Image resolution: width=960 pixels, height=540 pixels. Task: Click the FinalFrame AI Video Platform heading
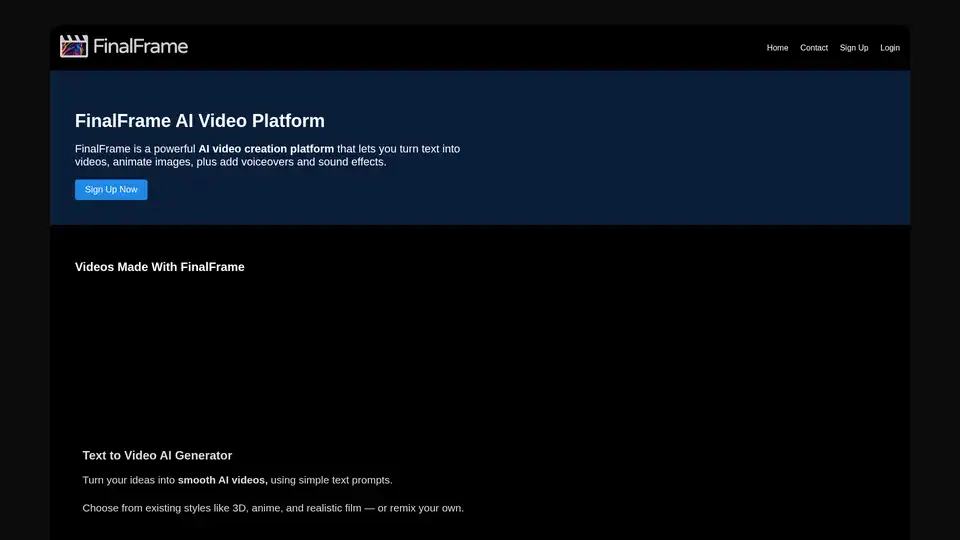pyautogui.click(x=200, y=121)
